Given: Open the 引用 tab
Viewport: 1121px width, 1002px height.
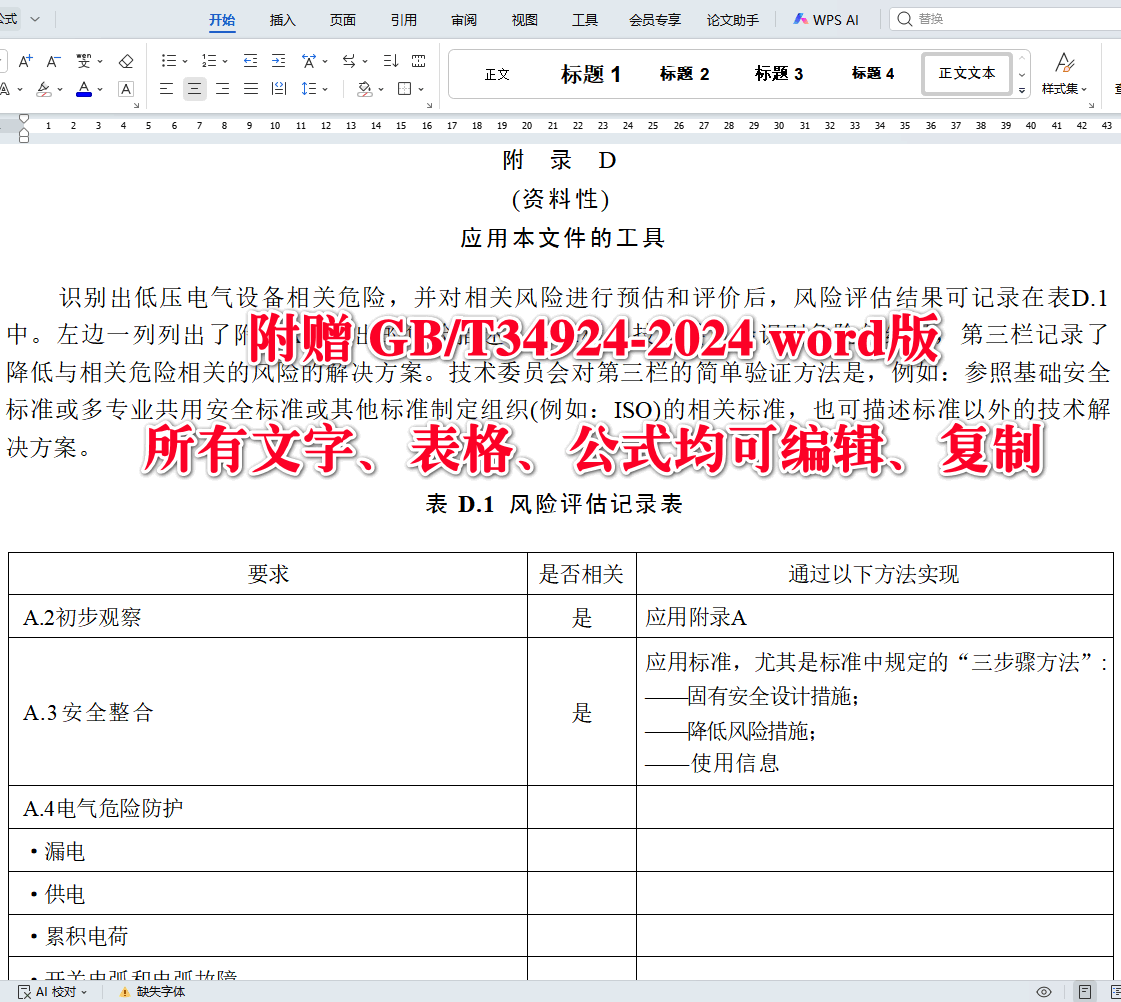Looking at the screenshot, I should 404,20.
